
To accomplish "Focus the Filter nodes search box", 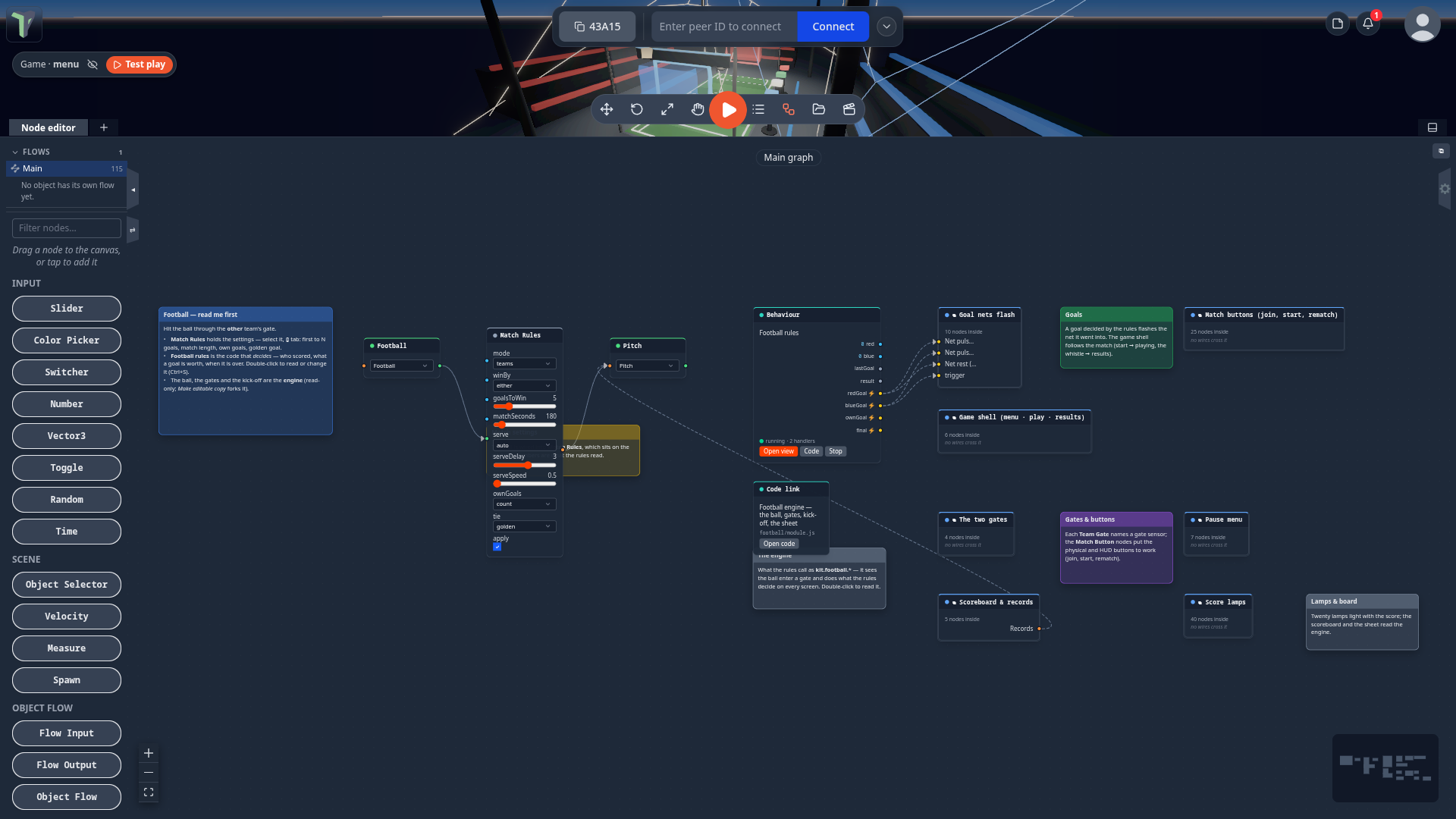I will click(67, 227).
